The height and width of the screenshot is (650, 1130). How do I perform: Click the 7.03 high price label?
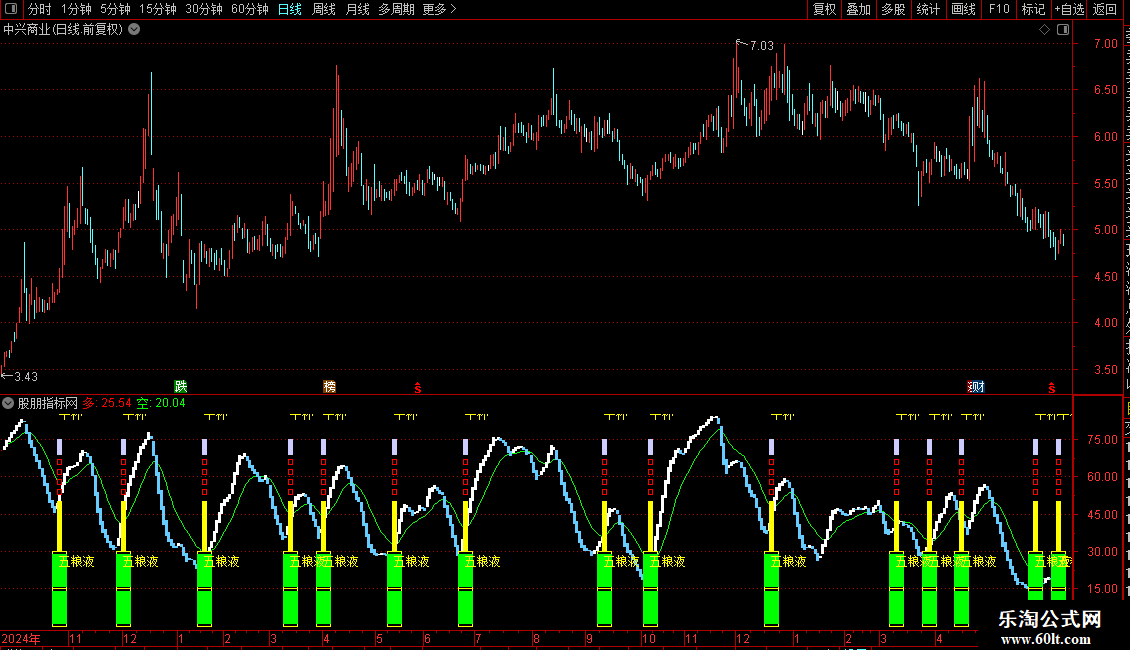[x=762, y=45]
